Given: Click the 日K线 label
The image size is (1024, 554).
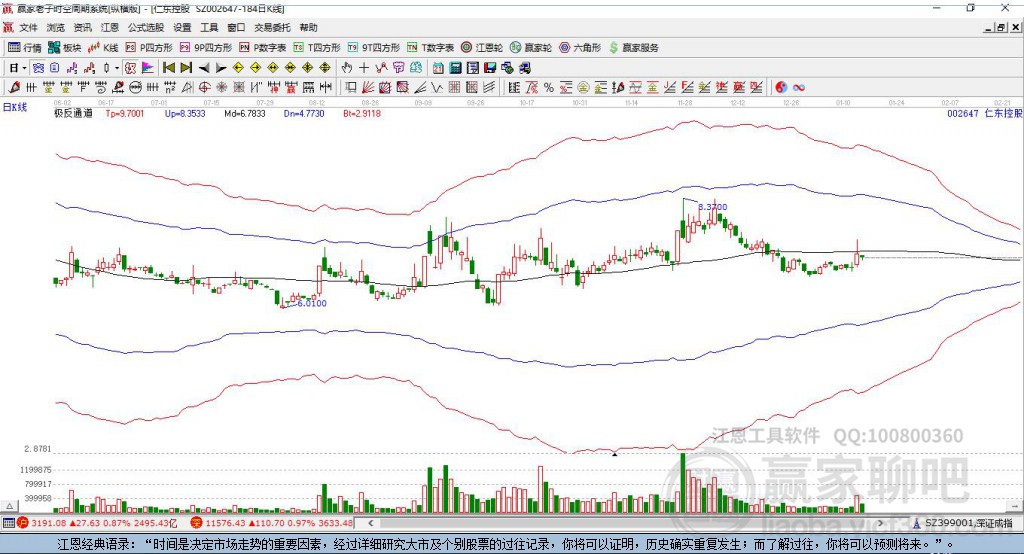Looking at the screenshot, I should (x=15, y=107).
